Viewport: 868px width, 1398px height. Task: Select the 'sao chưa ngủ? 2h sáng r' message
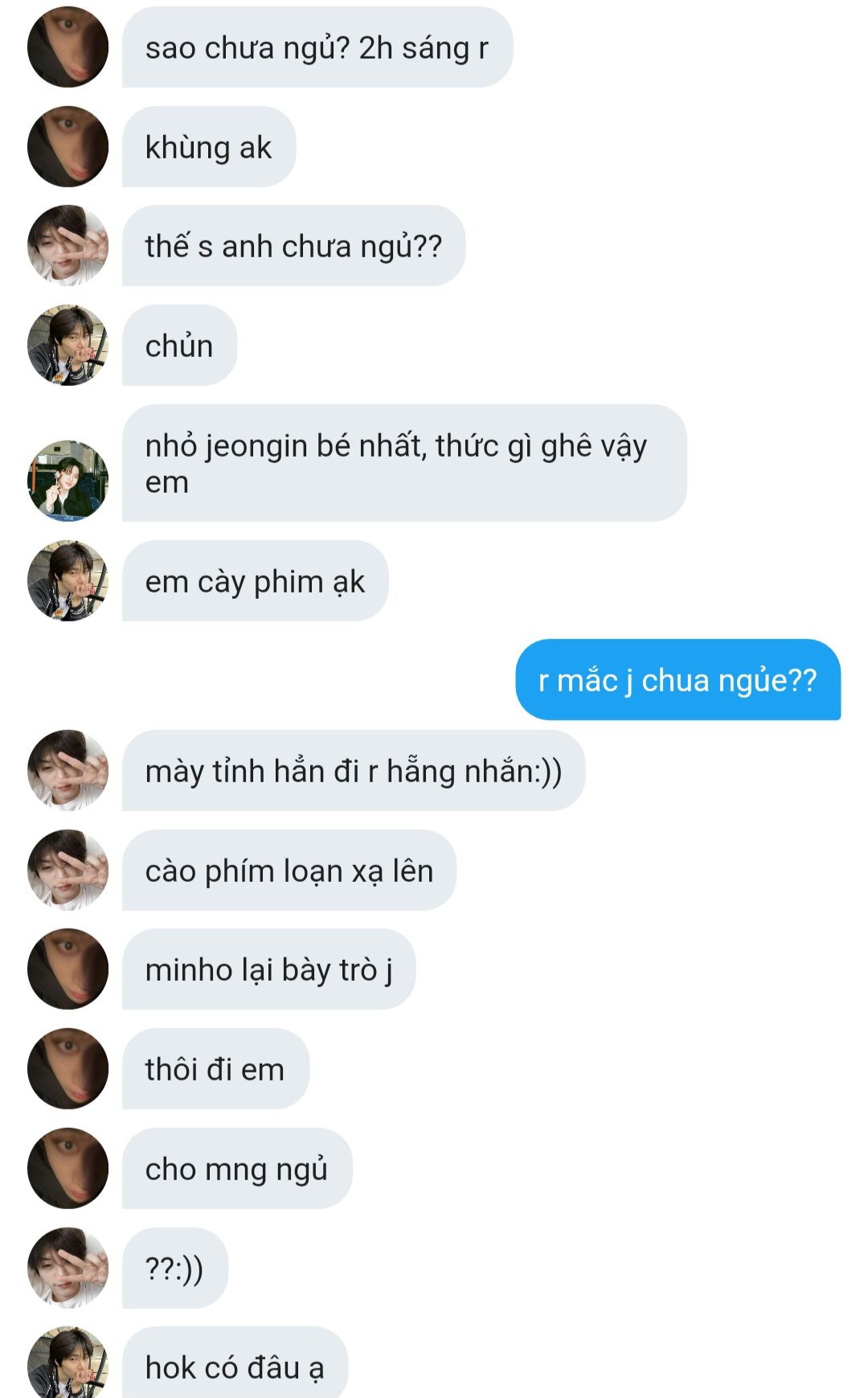317,47
